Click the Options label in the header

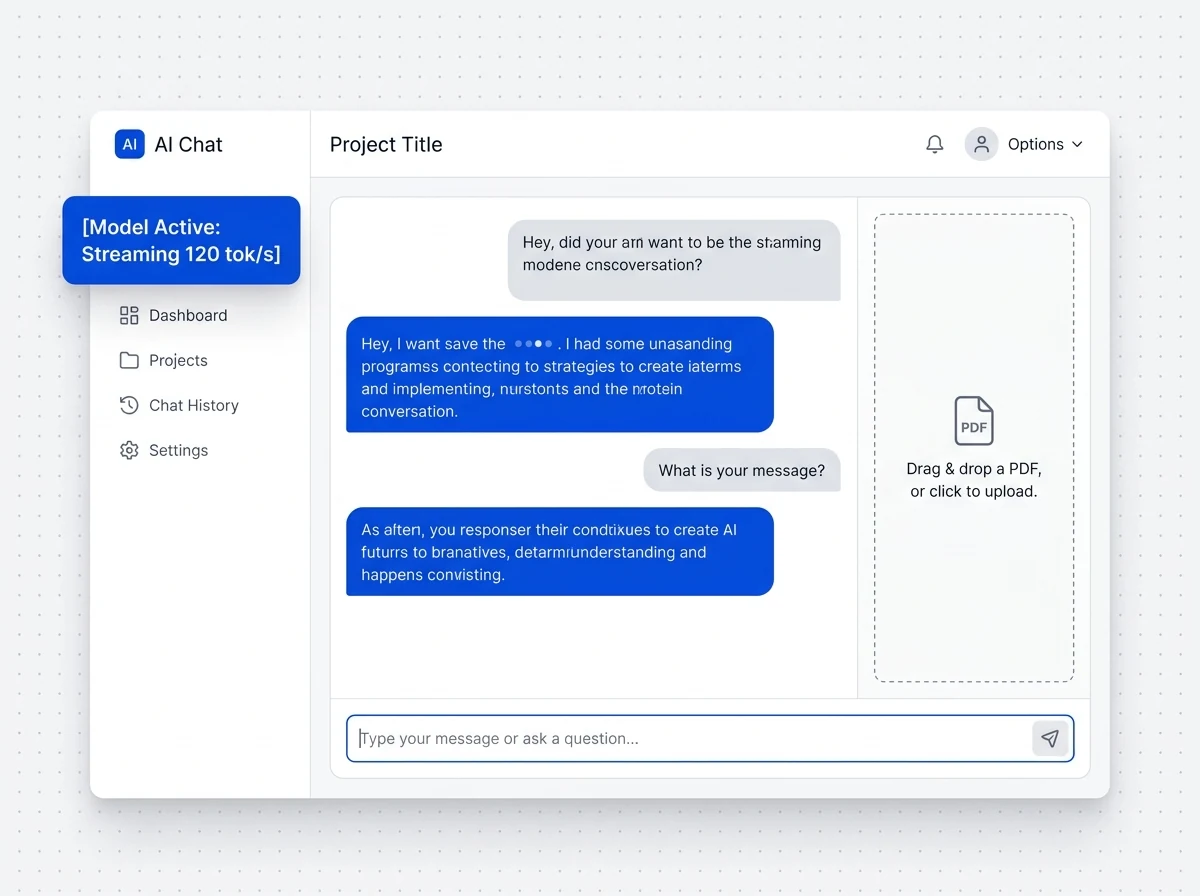point(1035,144)
